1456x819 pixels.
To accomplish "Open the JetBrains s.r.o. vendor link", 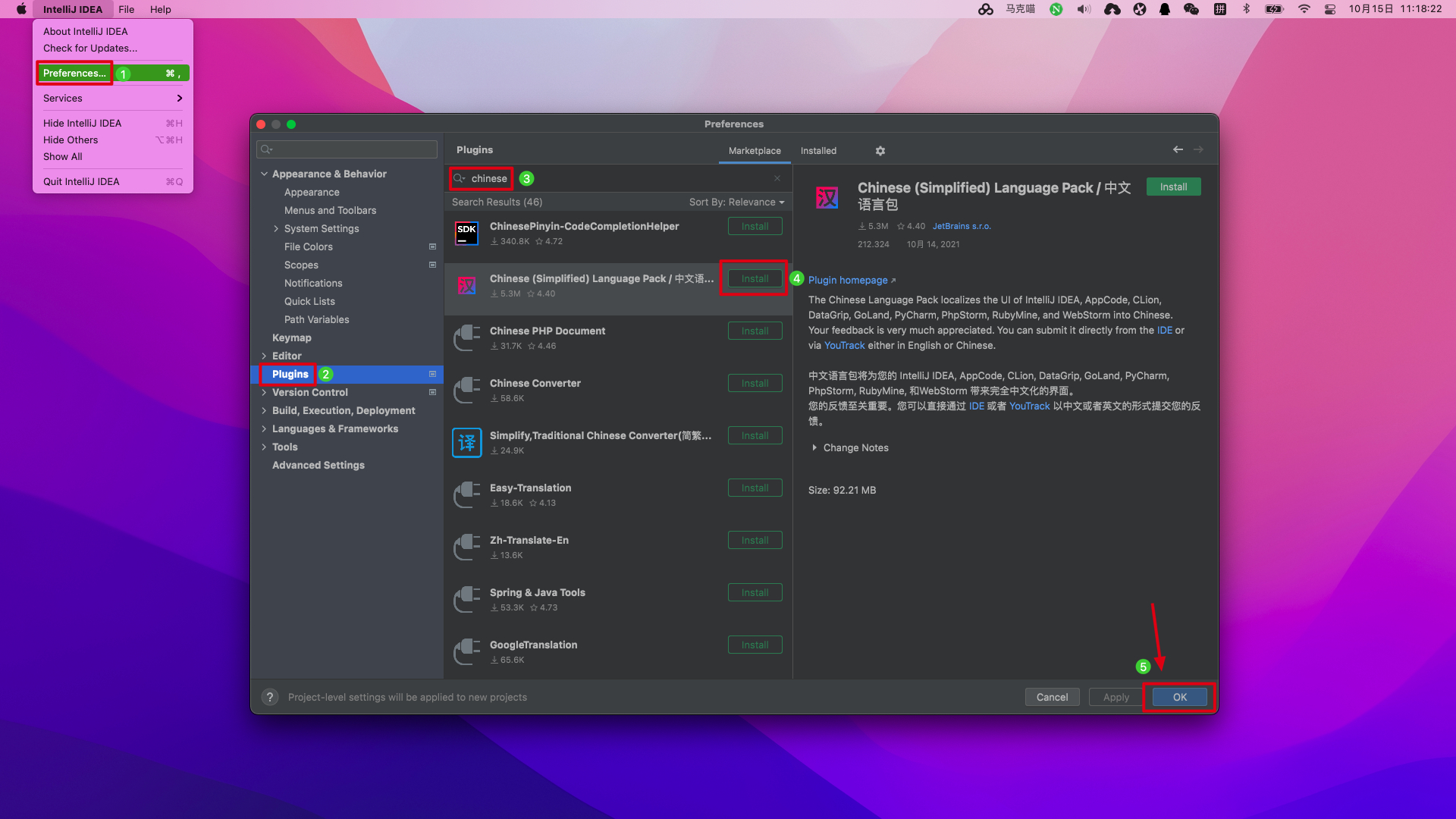I will click(x=962, y=226).
